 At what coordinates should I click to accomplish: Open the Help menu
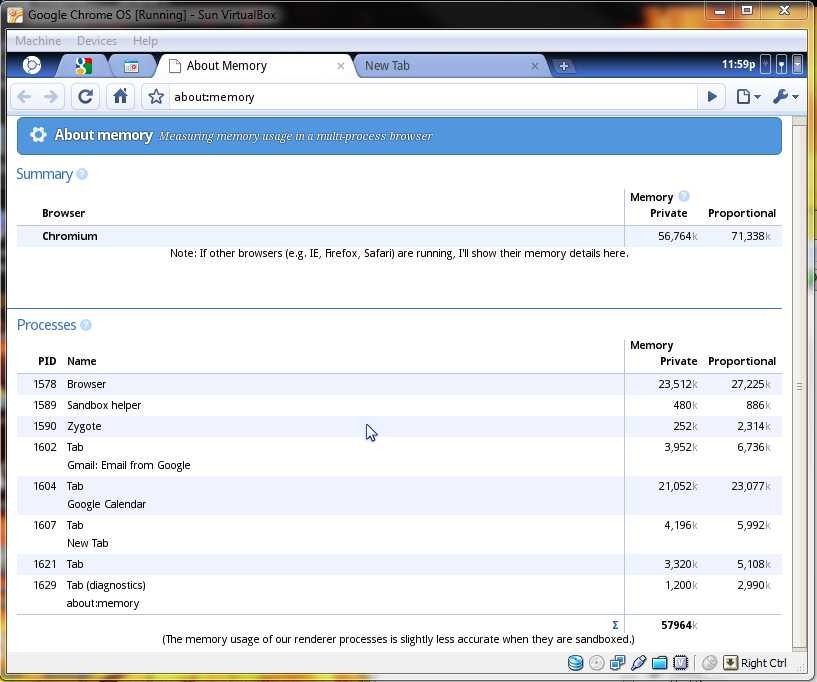(x=145, y=41)
